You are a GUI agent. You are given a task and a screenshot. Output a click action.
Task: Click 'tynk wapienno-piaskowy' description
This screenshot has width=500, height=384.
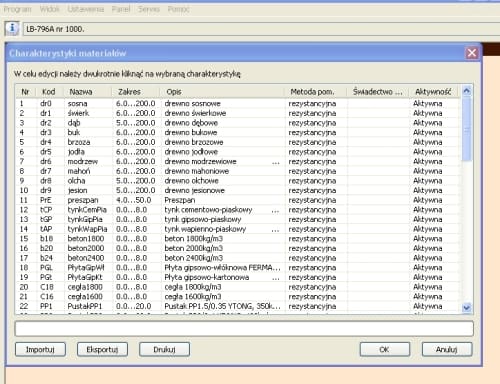coord(205,229)
